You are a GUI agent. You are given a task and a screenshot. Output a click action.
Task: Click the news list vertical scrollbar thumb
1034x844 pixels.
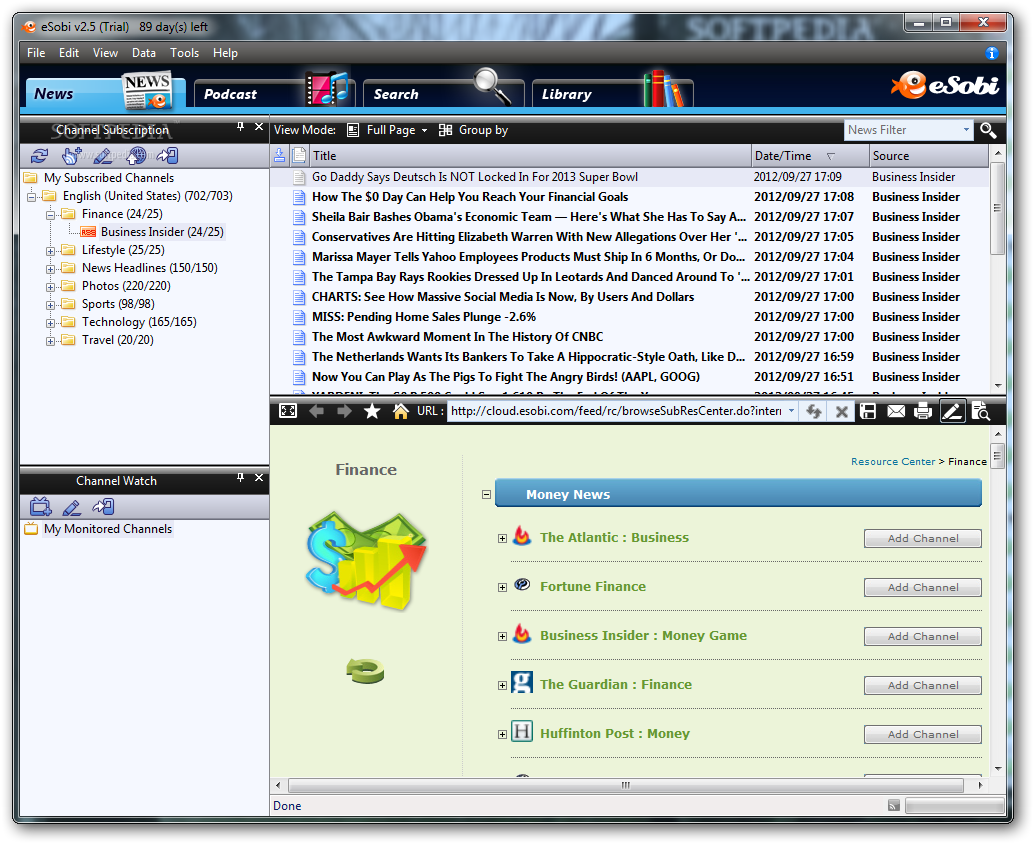coord(997,208)
